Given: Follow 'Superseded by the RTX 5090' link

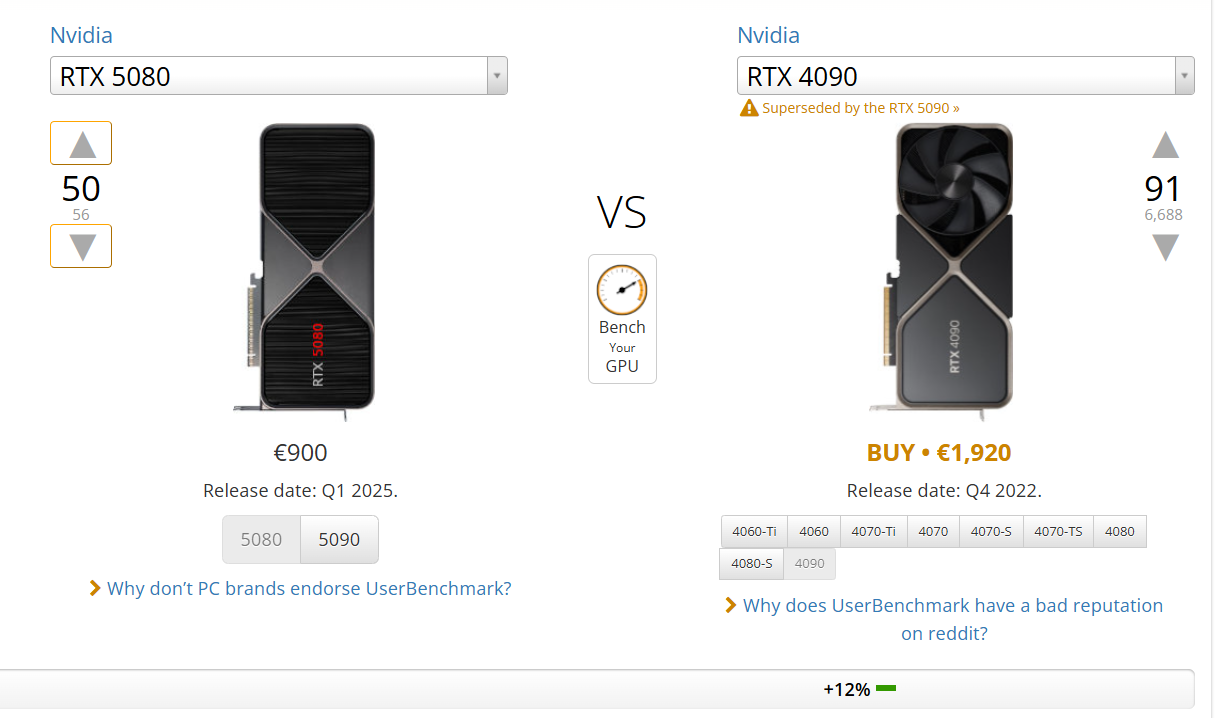Looking at the screenshot, I should coord(860,108).
